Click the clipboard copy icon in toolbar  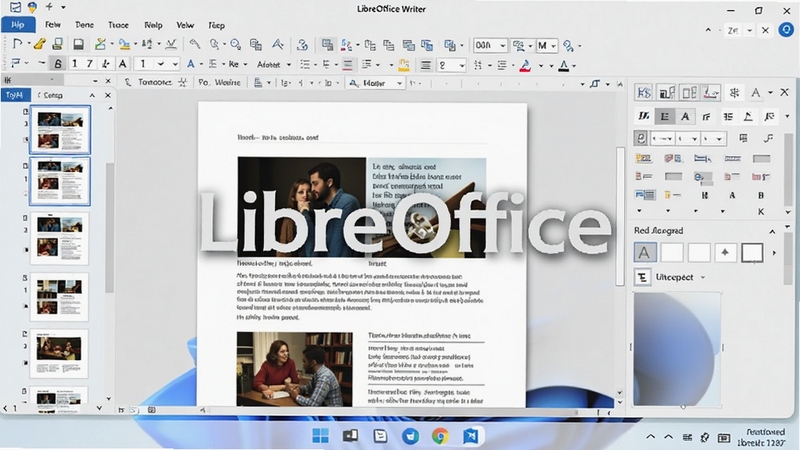pyautogui.click(x=256, y=44)
